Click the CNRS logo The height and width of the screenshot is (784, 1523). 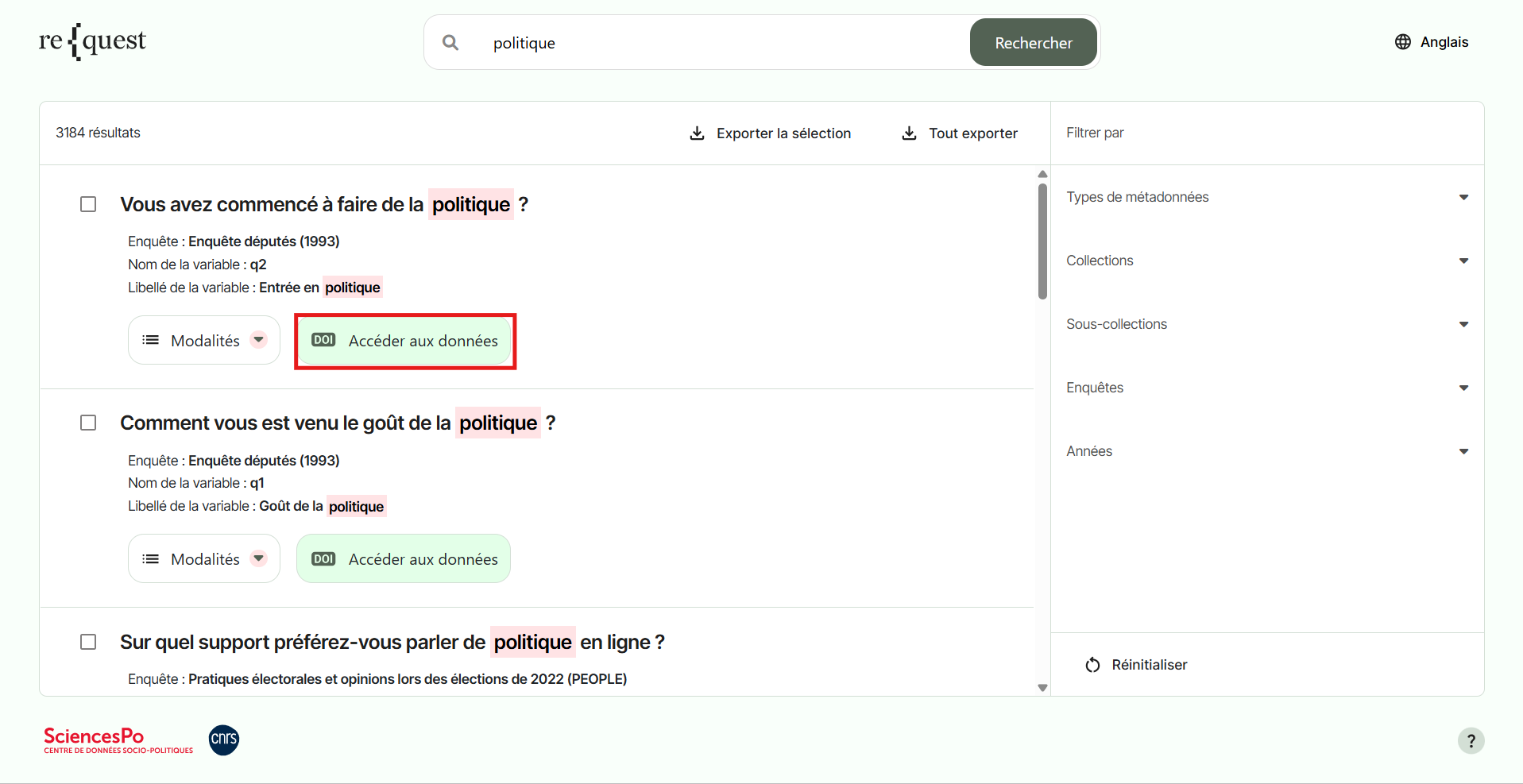coord(224,740)
